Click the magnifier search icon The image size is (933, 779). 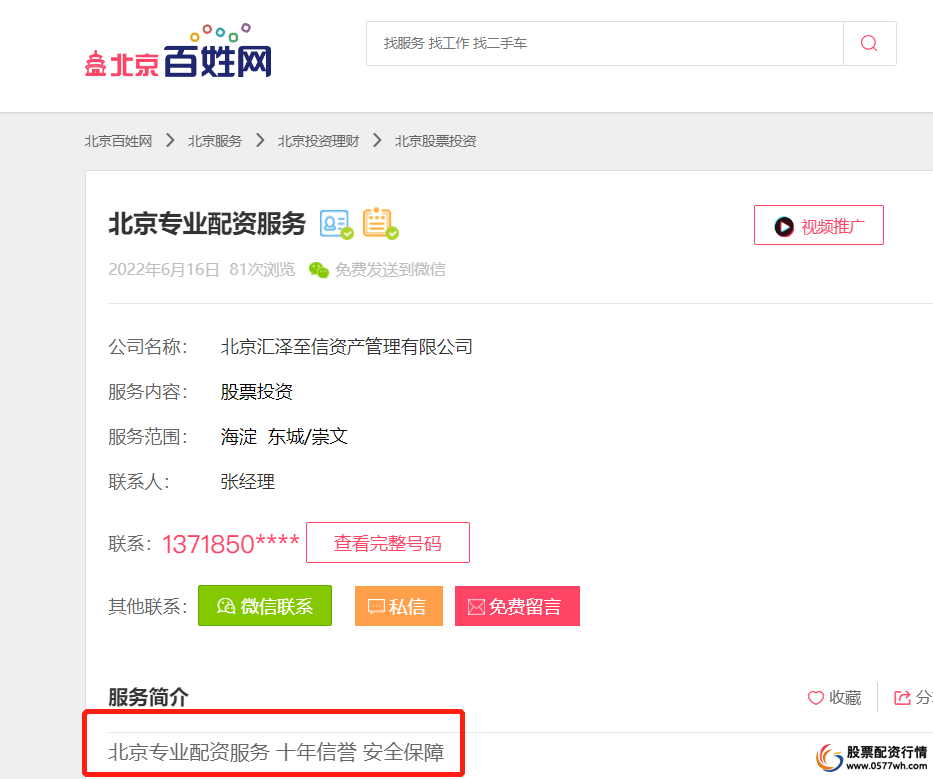coord(869,43)
